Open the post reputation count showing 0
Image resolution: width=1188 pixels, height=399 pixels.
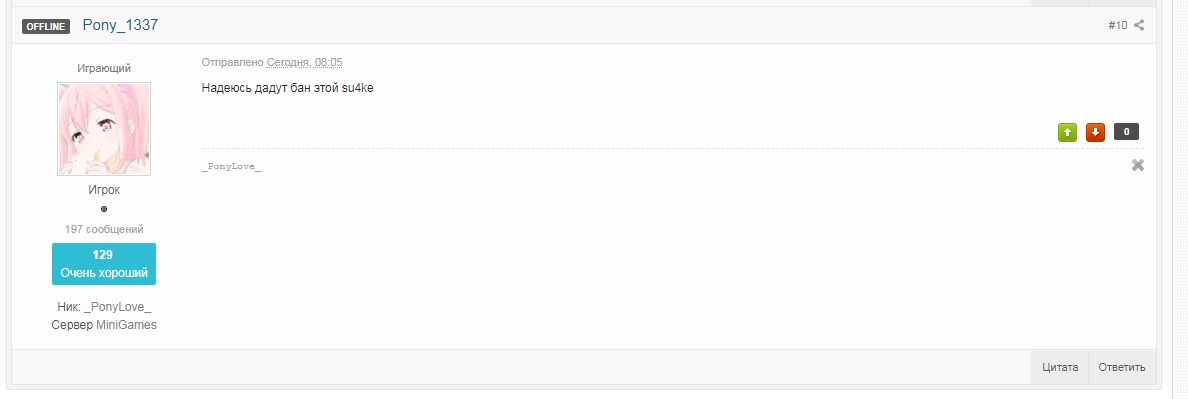point(1126,132)
